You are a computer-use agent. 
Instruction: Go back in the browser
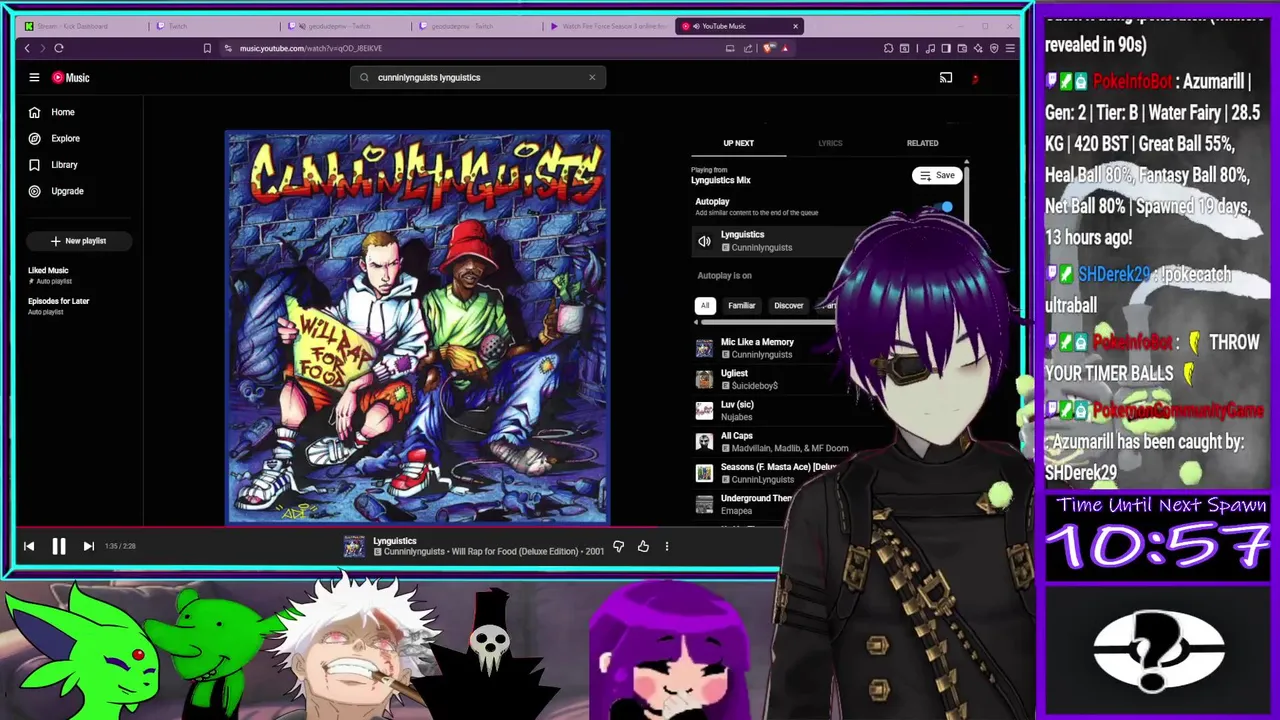(x=27, y=48)
